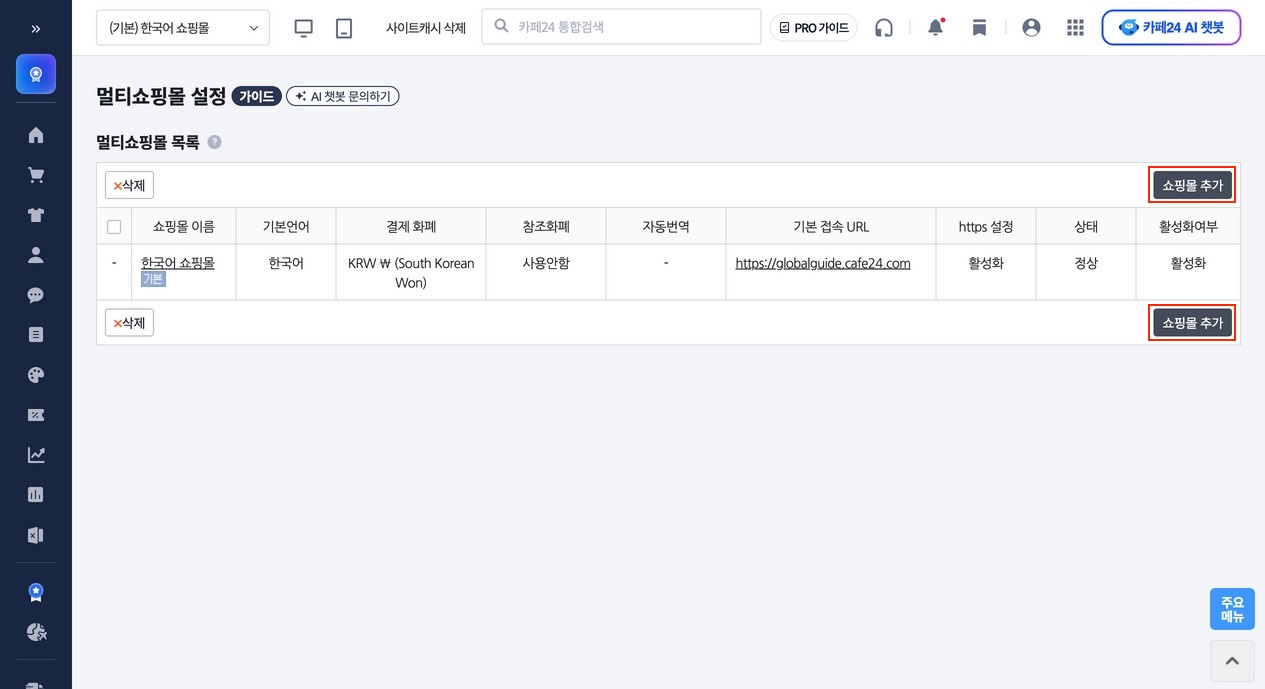1265x689 pixels.
Task: Preview mobile storefront via tablet icon
Action: point(344,28)
